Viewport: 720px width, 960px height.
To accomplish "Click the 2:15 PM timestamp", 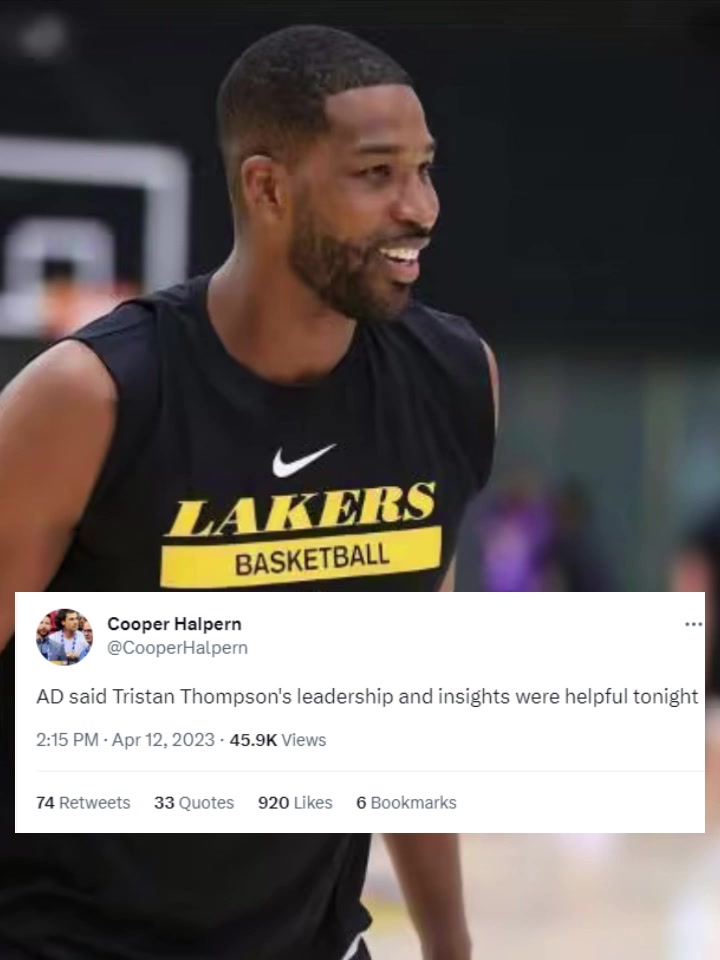I will (67, 740).
